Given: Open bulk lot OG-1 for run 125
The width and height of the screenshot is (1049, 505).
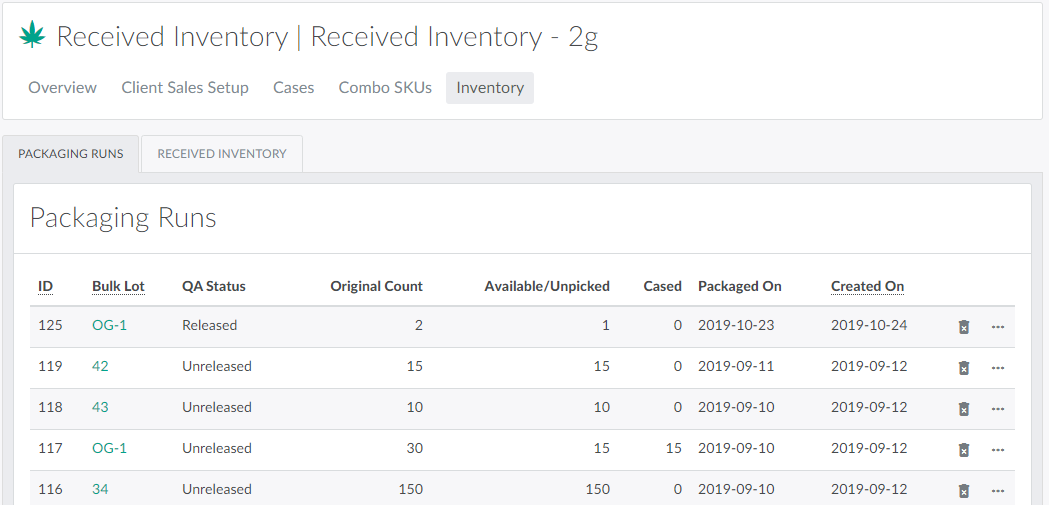Looking at the screenshot, I should 109,326.
